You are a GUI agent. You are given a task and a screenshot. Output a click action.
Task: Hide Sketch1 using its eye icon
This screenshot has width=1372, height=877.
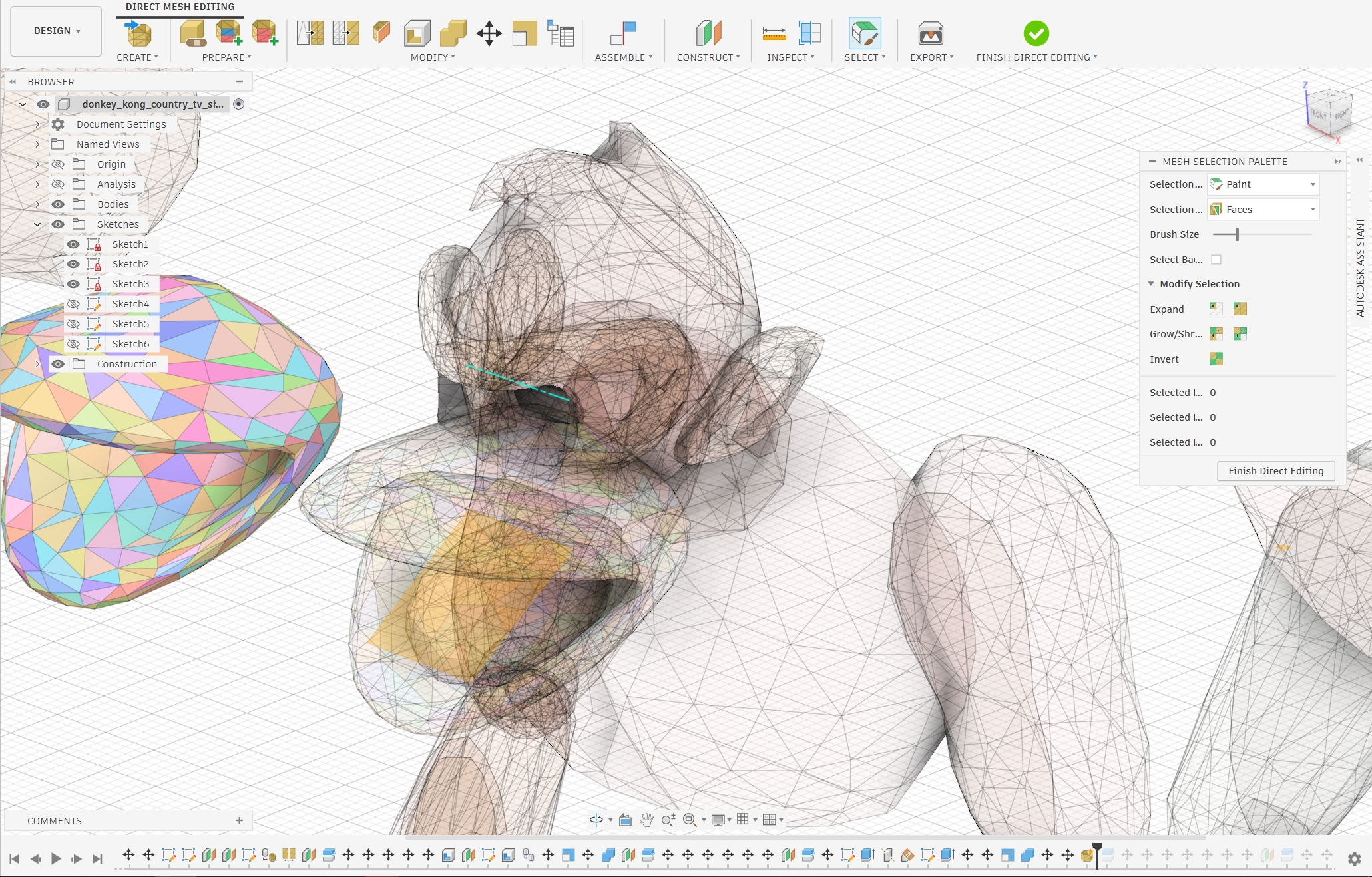(x=73, y=244)
